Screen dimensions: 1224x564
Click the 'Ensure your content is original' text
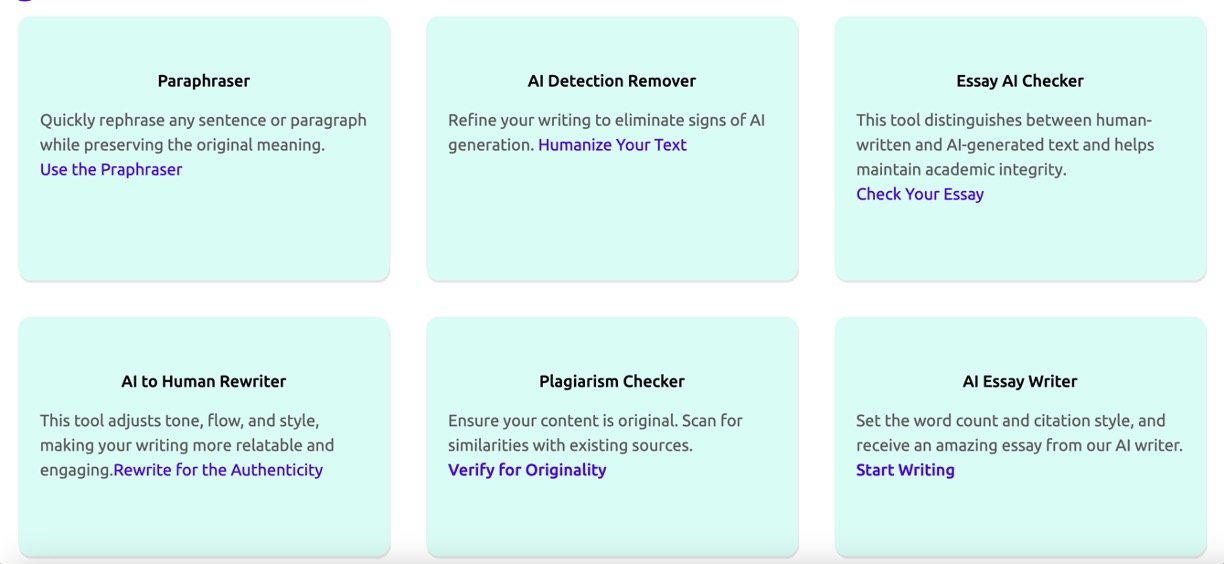(x=595, y=432)
